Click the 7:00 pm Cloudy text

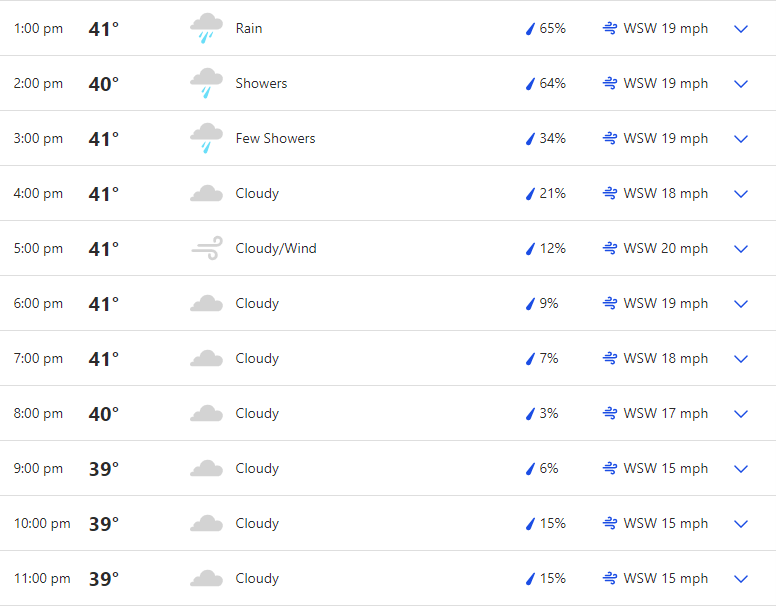[257, 358]
